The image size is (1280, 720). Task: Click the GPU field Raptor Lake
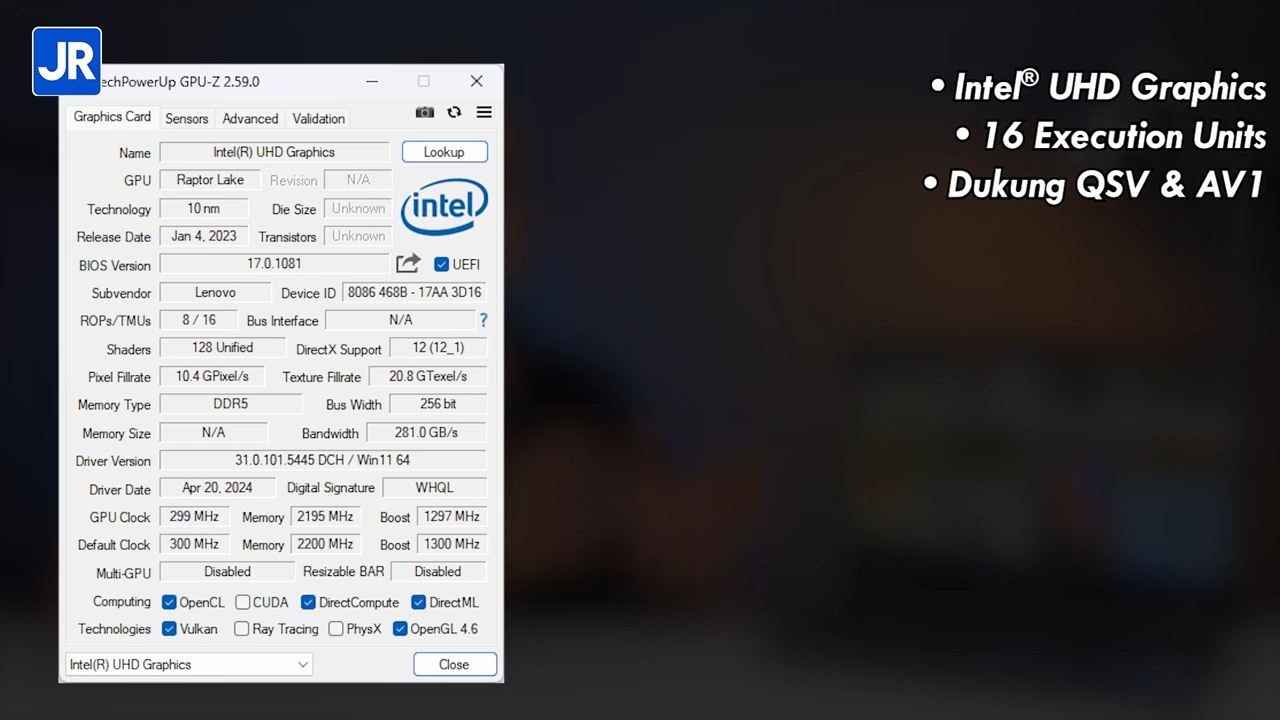210,180
